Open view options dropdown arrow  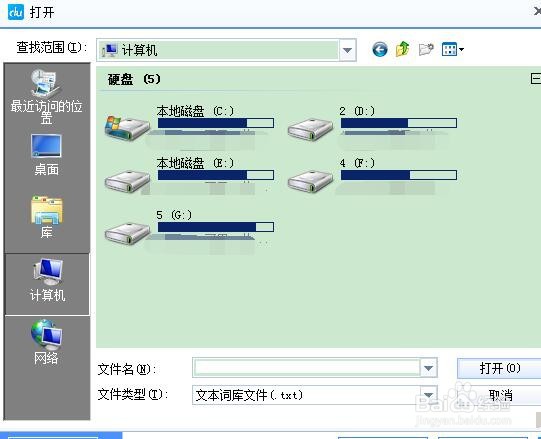click(461, 50)
